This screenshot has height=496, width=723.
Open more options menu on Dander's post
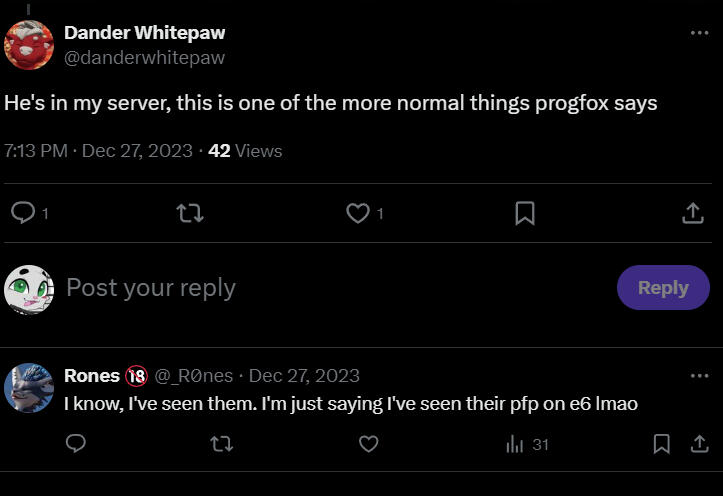[699, 33]
